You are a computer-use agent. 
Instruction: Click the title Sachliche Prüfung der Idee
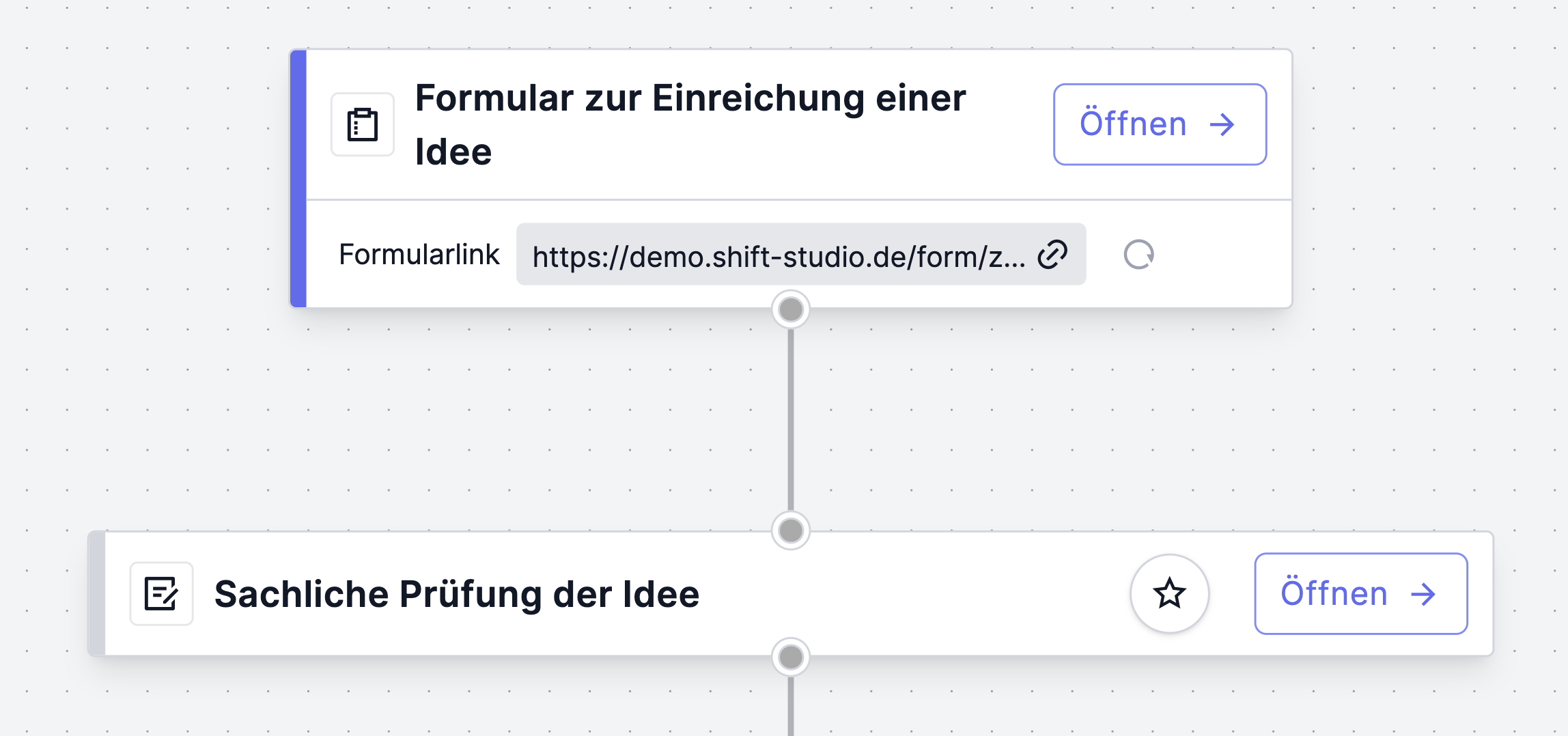457,593
